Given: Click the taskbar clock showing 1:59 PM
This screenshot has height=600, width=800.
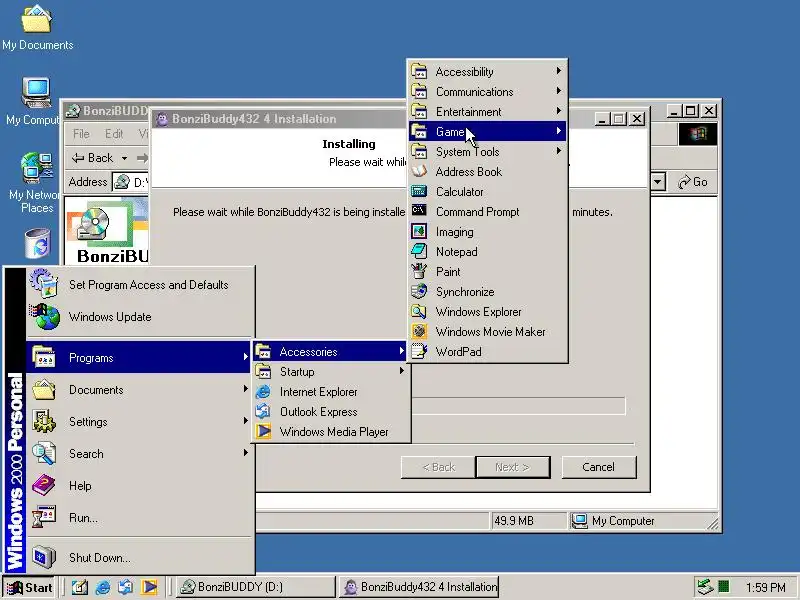Looking at the screenshot, I should [x=765, y=587].
